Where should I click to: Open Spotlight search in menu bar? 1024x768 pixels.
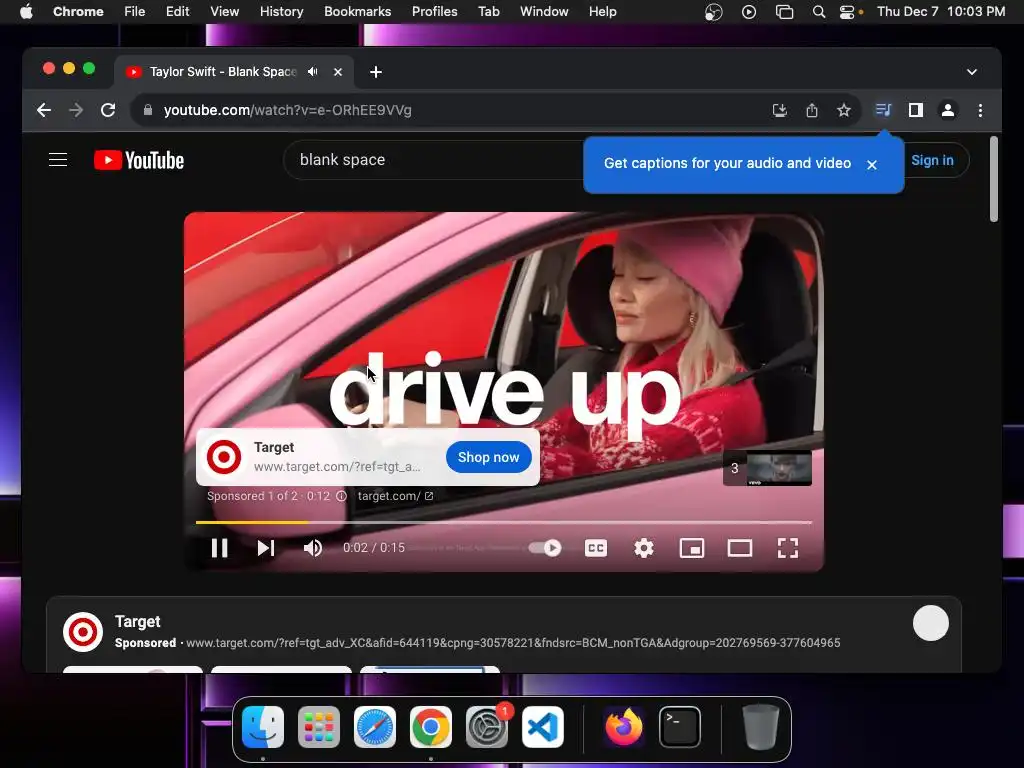click(818, 12)
